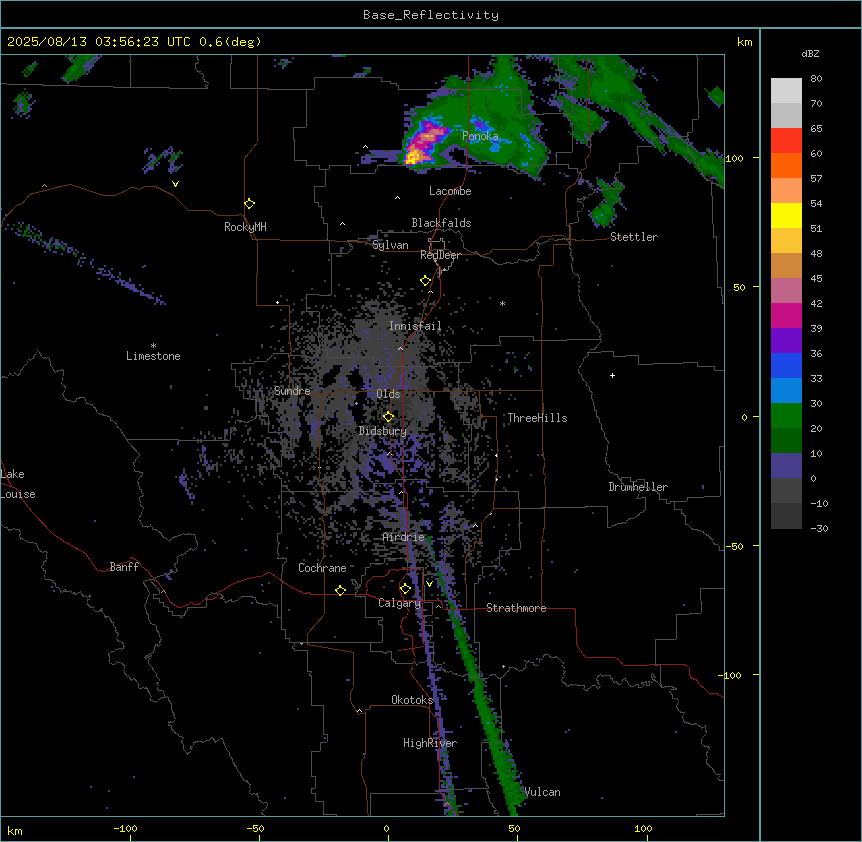Click the Strathmore label
The height and width of the screenshot is (842, 862).
[516, 608]
